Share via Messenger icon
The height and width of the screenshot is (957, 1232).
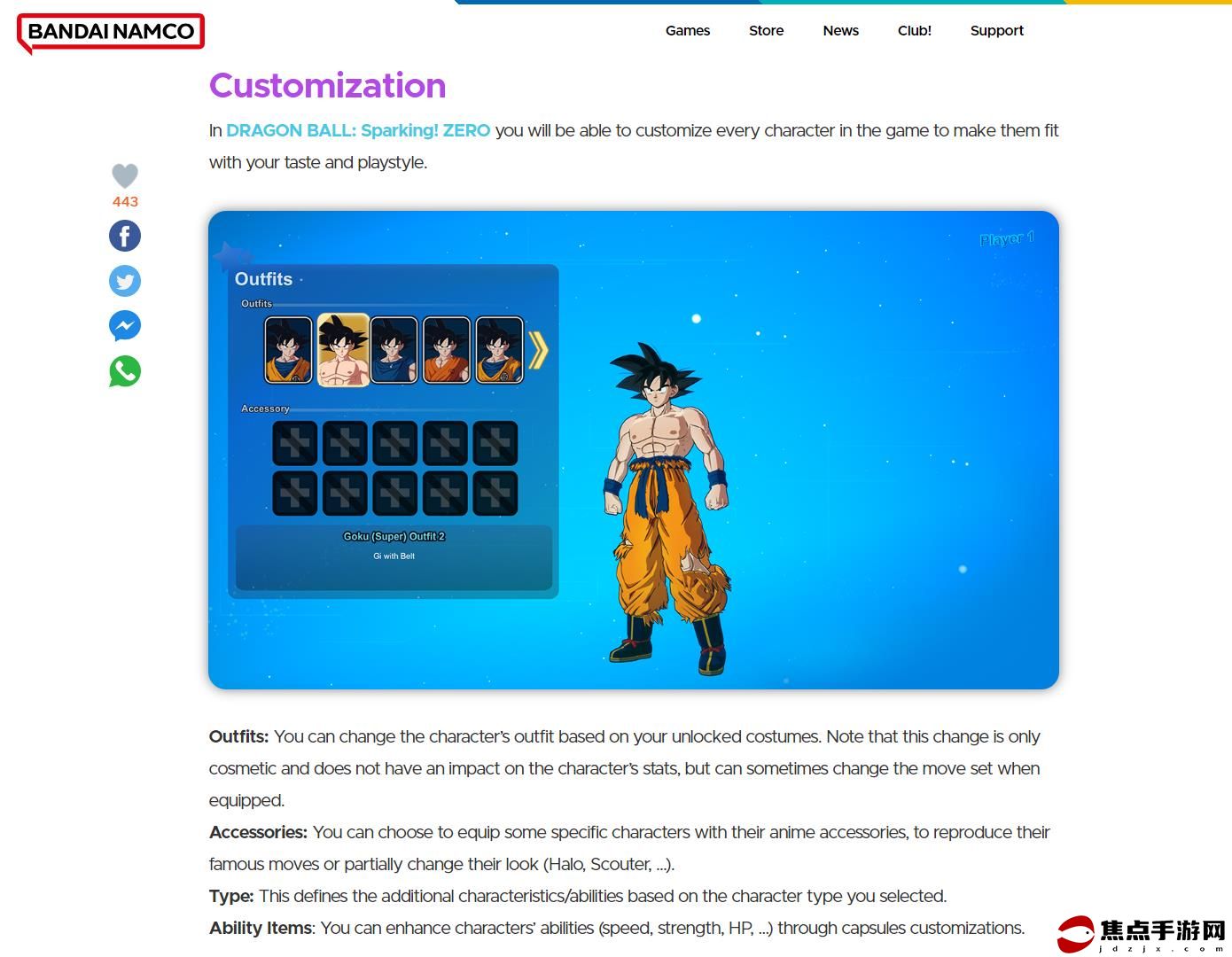point(125,326)
